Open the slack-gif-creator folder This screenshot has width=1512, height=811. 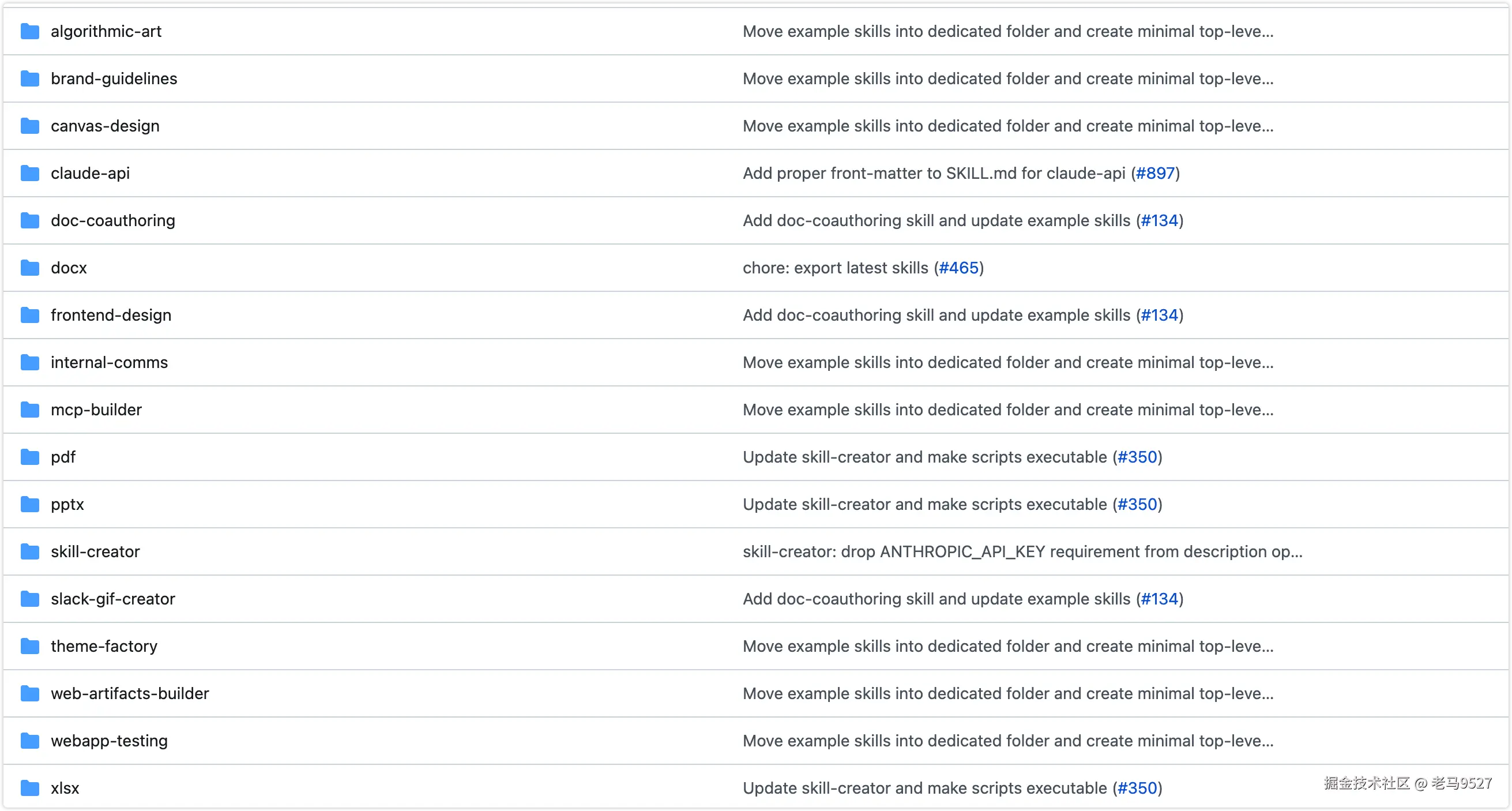point(112,599)
